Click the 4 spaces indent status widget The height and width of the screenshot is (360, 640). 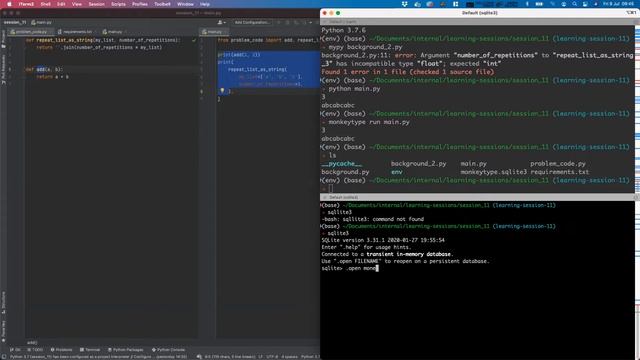[289, 357]
